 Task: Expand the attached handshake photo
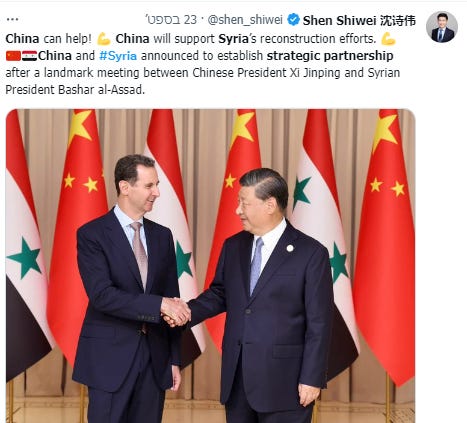[x=210, y=266]
